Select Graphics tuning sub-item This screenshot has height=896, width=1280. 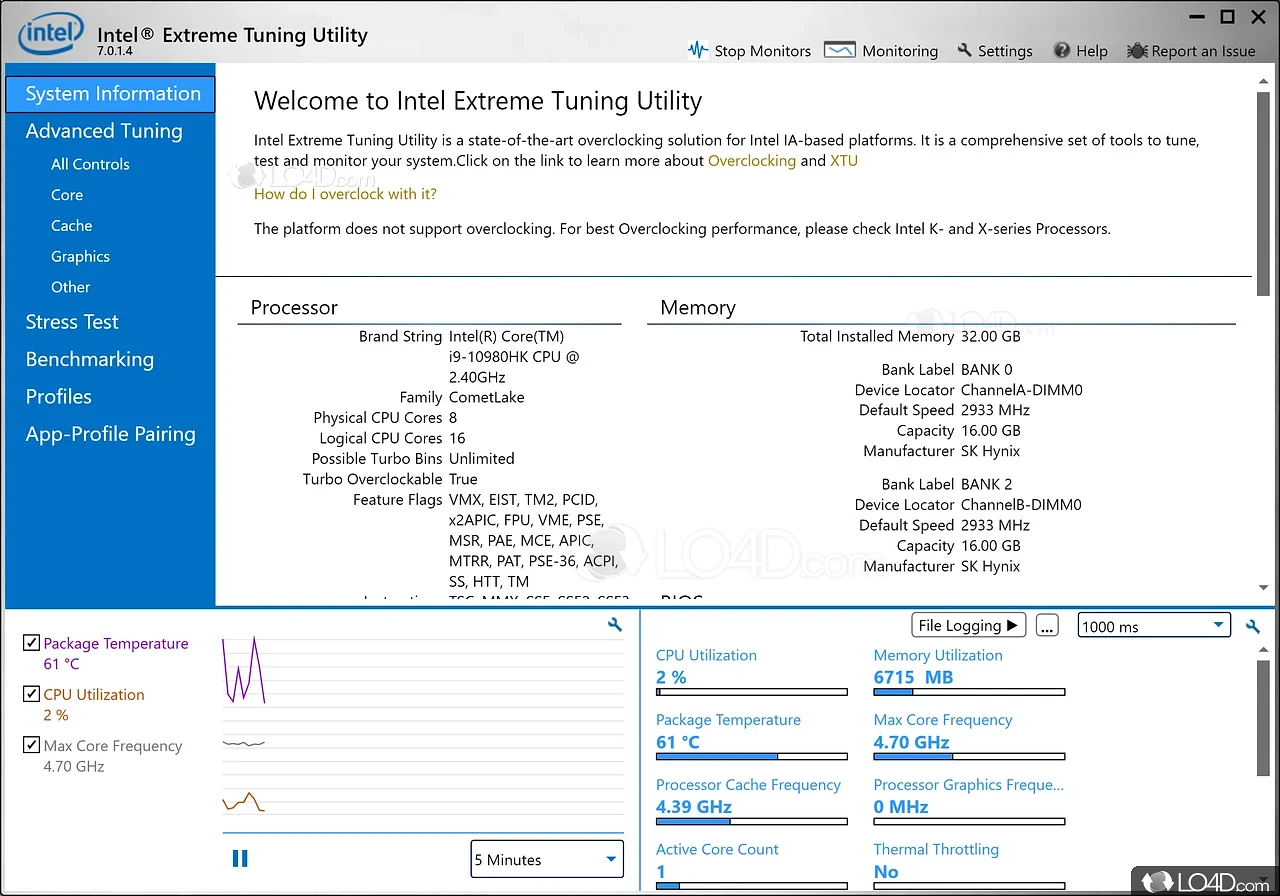pos(80,257)
